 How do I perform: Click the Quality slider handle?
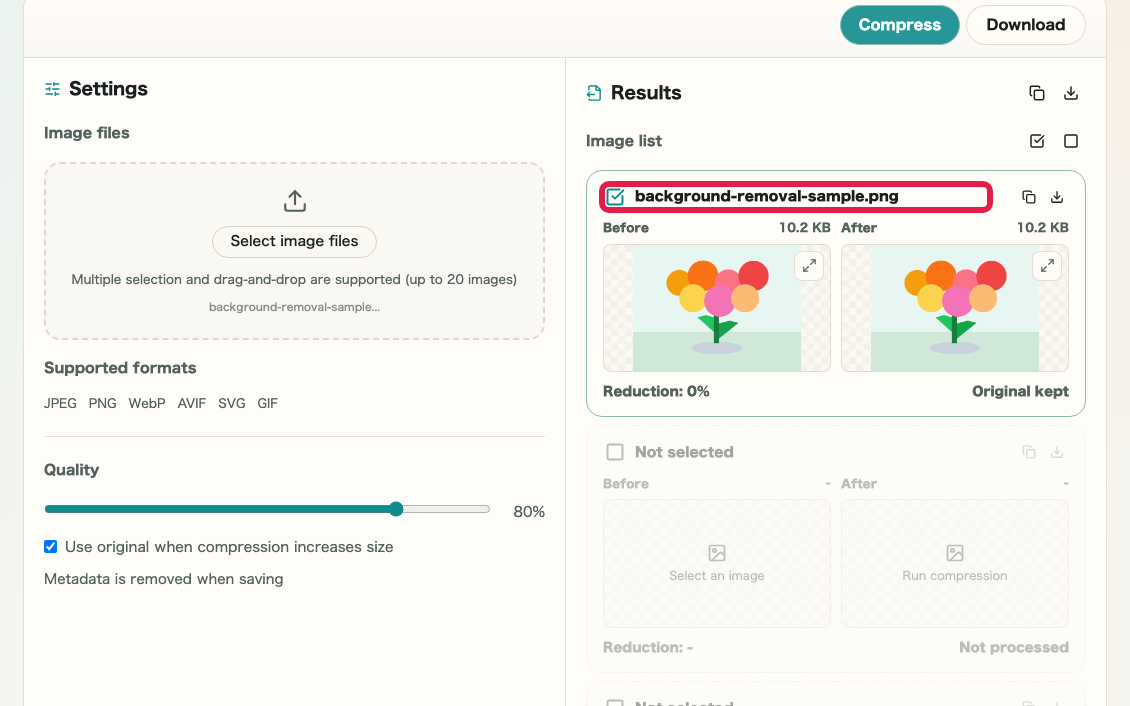coord(396,509)
